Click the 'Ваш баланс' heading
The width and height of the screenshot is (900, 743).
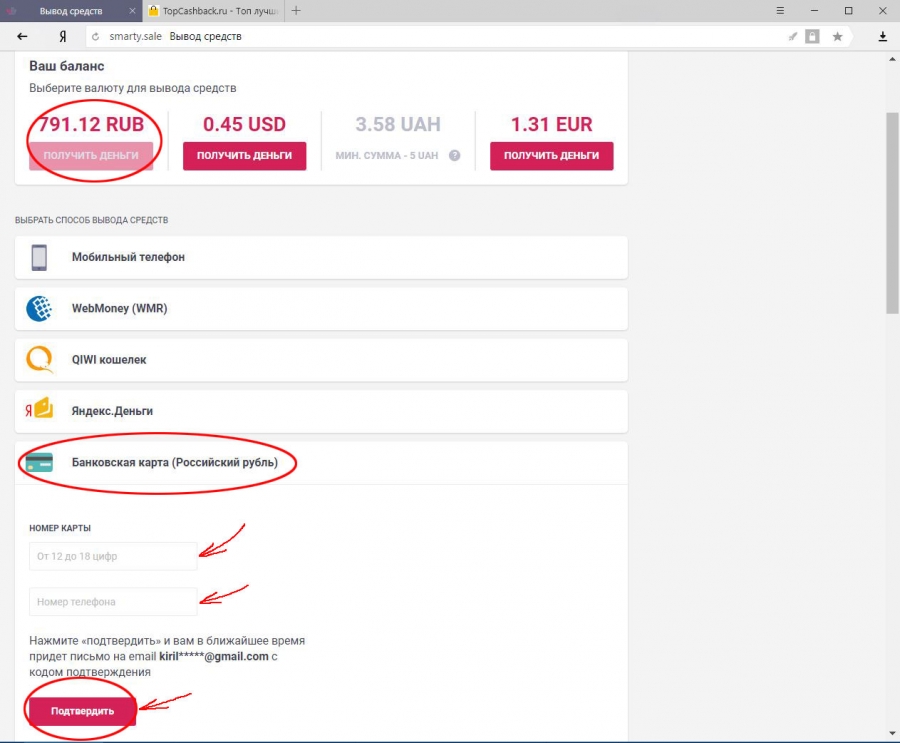(x=67, y=66)
